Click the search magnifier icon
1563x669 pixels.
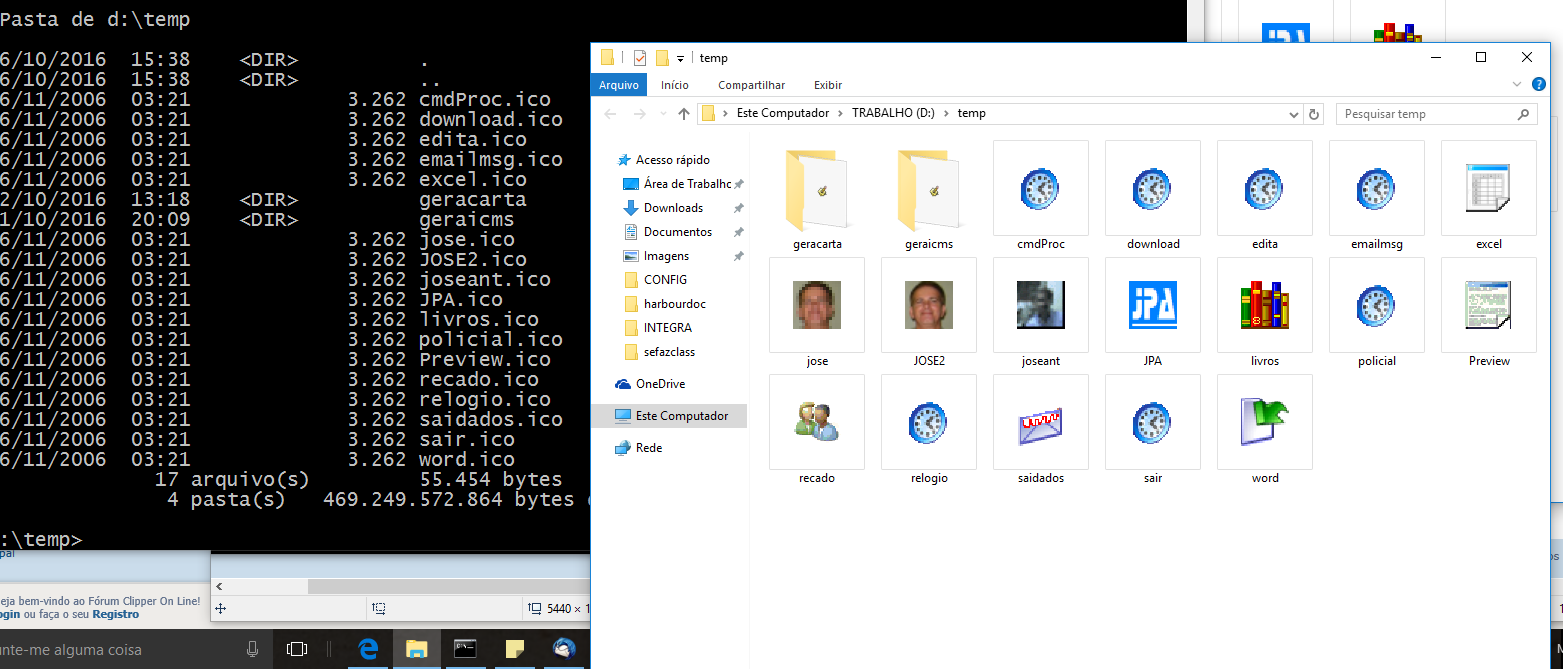(x=1524, y=114)
